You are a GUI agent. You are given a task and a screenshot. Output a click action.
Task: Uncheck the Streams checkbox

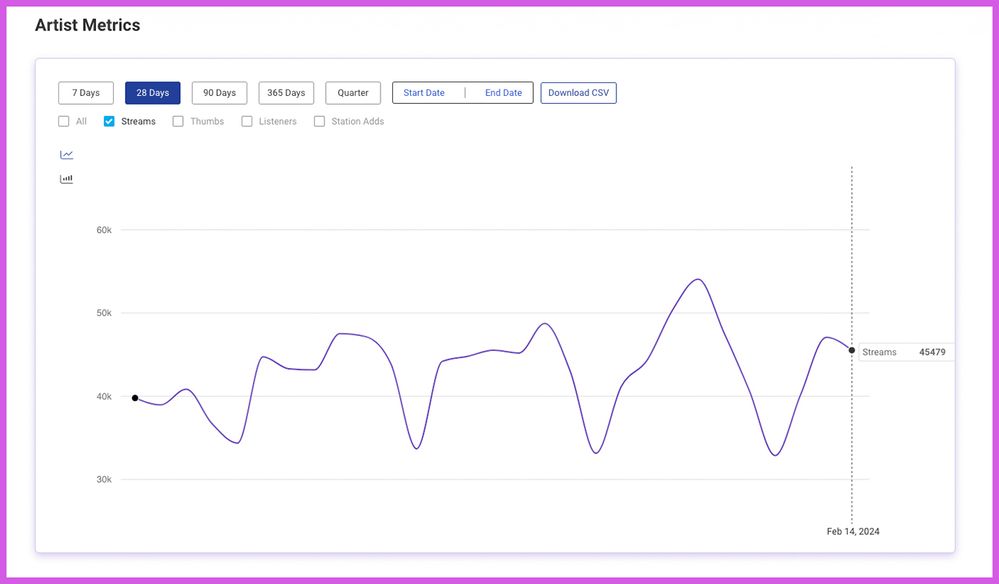pos(110,122)
